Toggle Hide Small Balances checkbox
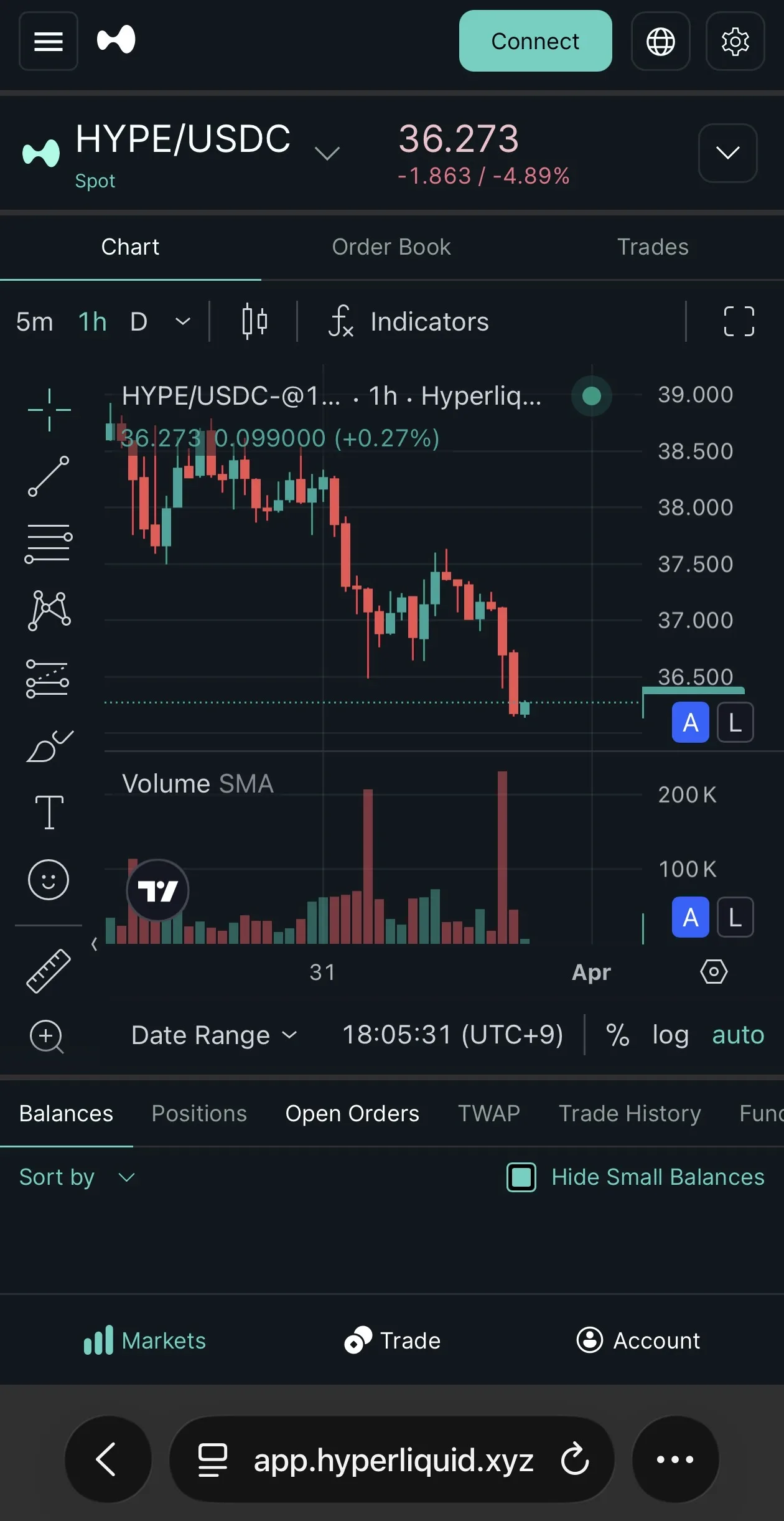This screenshot has width=784, height=1521. [x=521, y=1177]
